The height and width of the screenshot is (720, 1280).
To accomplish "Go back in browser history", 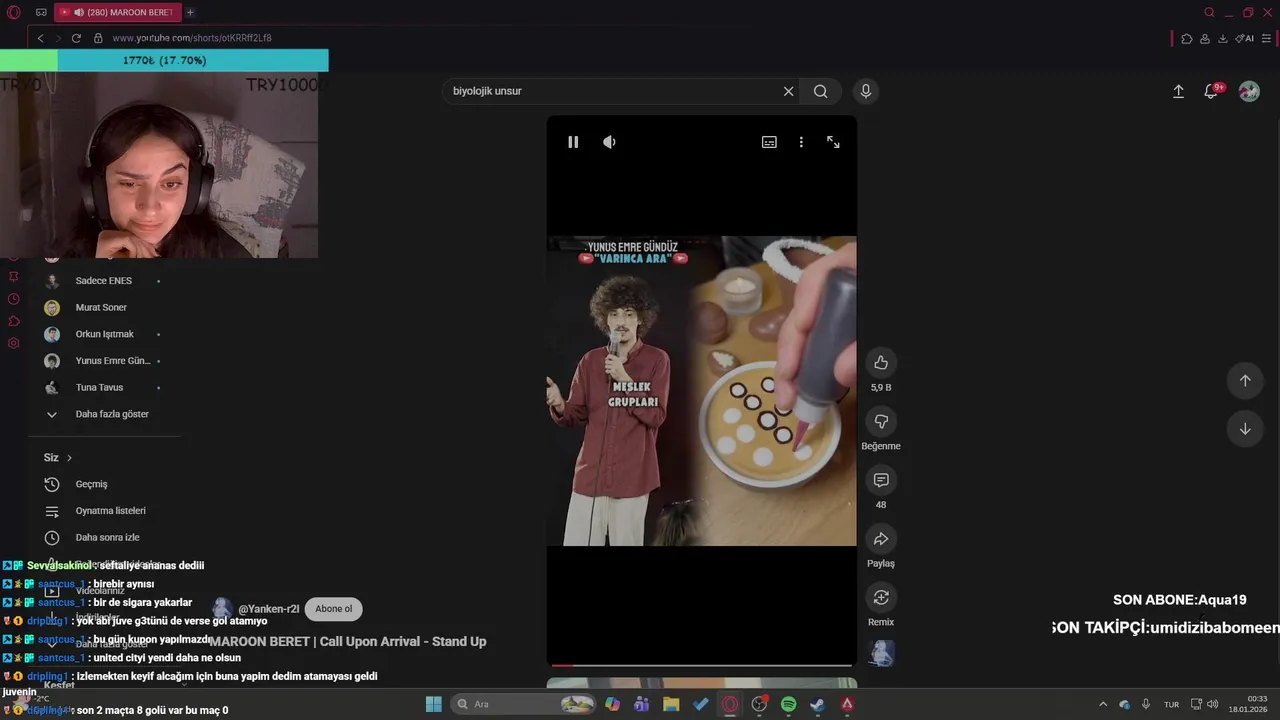I will click(40, 38).
